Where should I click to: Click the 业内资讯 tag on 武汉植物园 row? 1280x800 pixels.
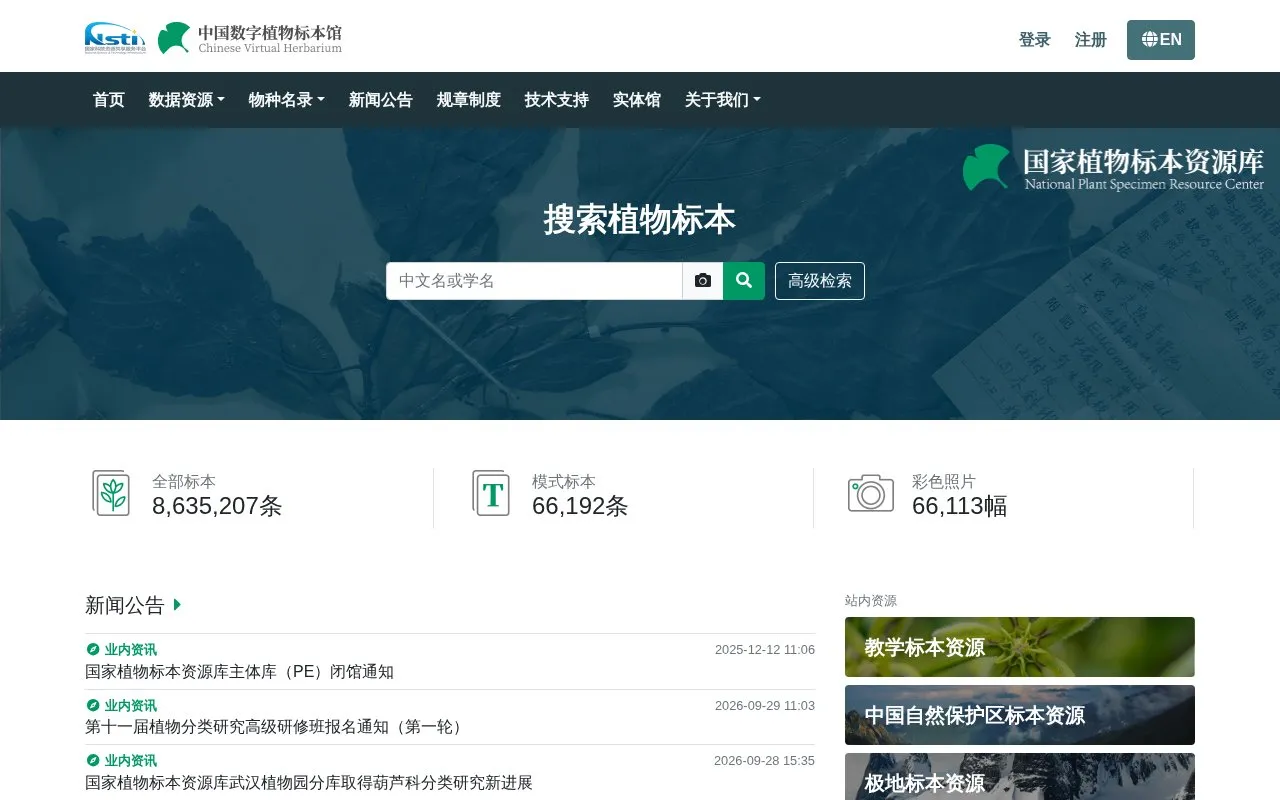pyautogui.click(x=121, y=760)
